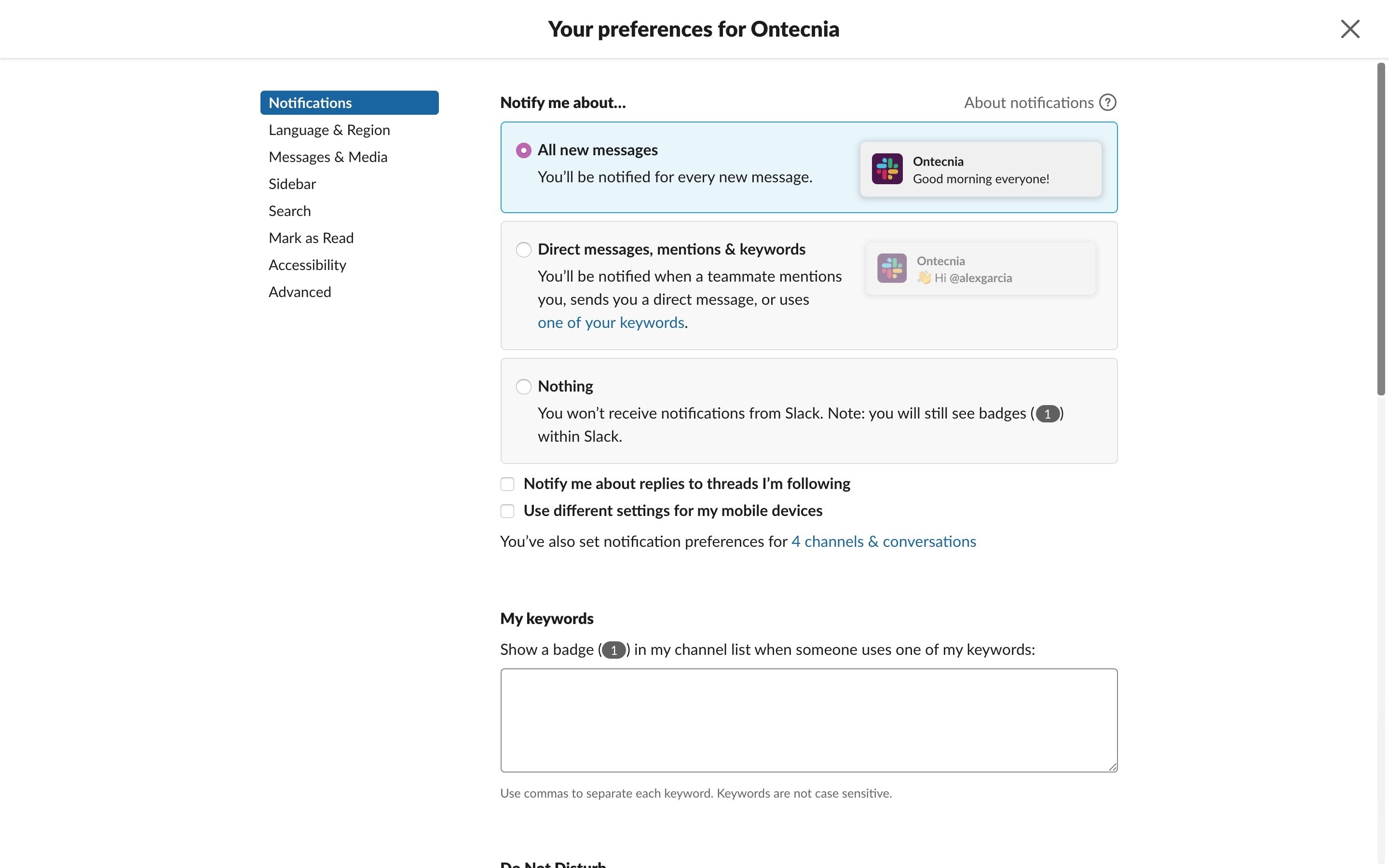Select the Direct messages, mentions & keywords option
The image size is (1389, 868).
[523, 248]
